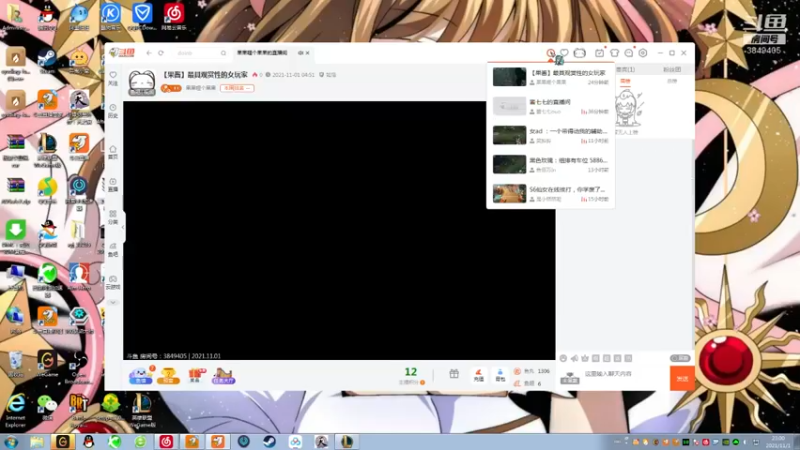This screenshot has height=450, width=800.
Task: Open watch history clock icon
Action: (x=551, y=53)
